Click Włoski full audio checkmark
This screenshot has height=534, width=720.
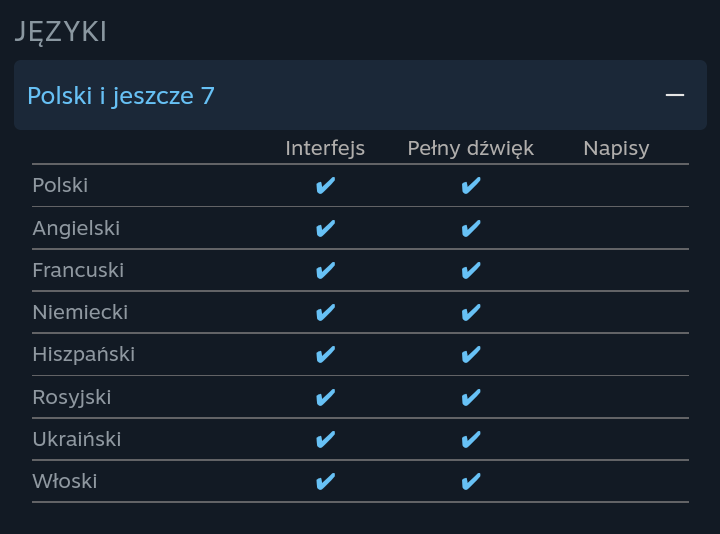(x=471, y=482)
